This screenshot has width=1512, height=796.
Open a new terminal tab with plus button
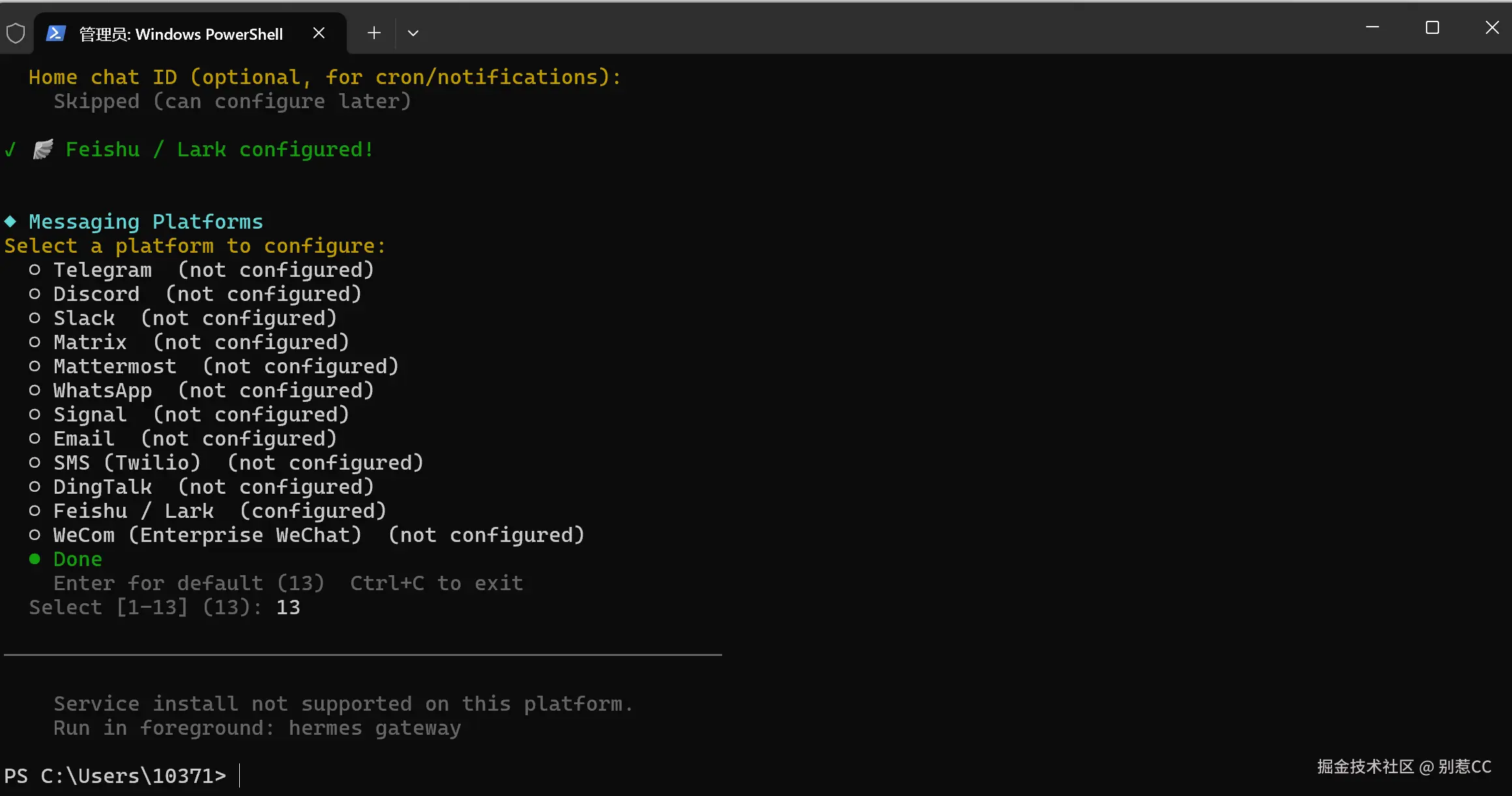click(x=373, y=33)
